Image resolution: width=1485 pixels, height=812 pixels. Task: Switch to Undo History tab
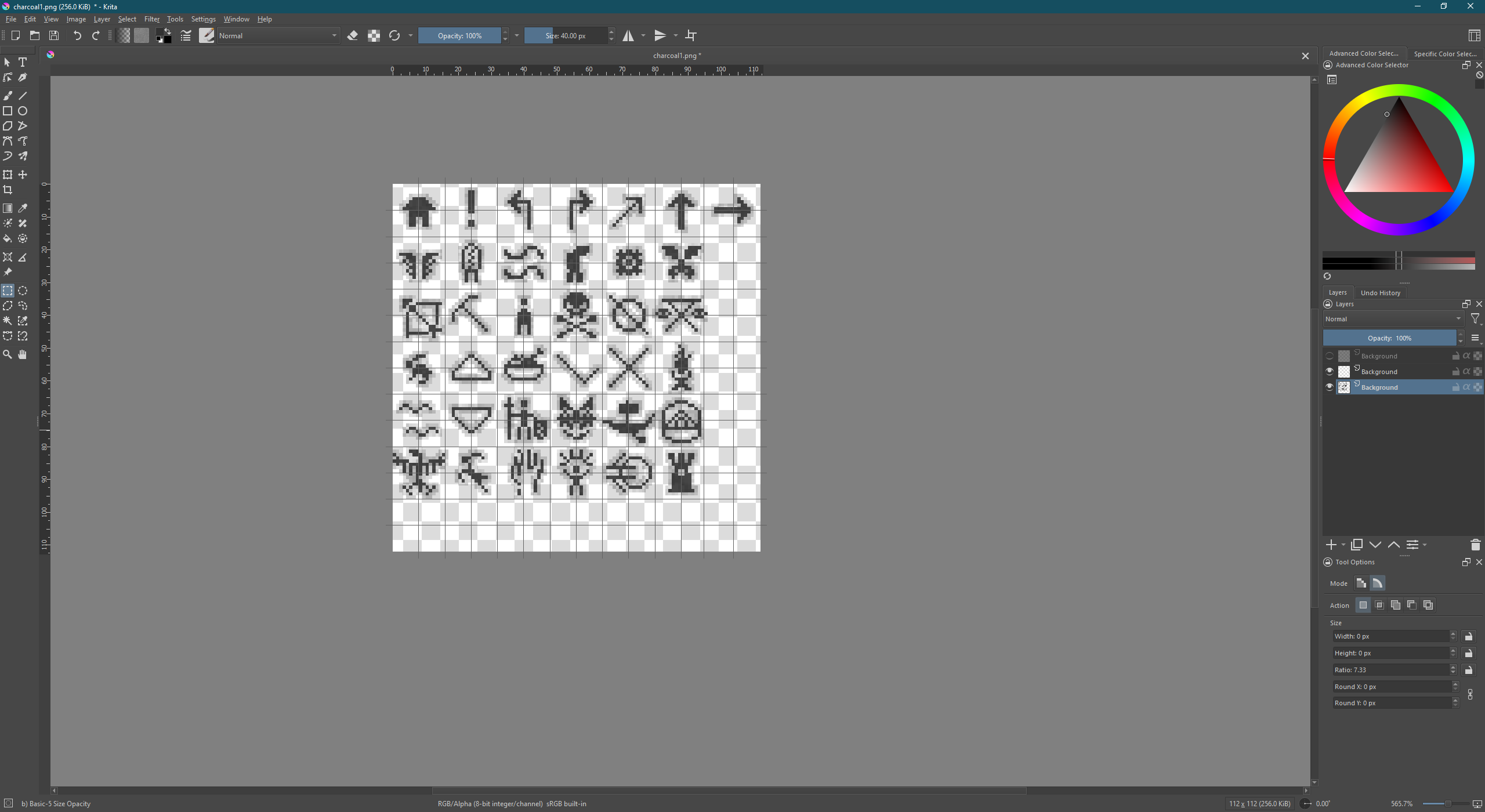tap(1380, 293)
